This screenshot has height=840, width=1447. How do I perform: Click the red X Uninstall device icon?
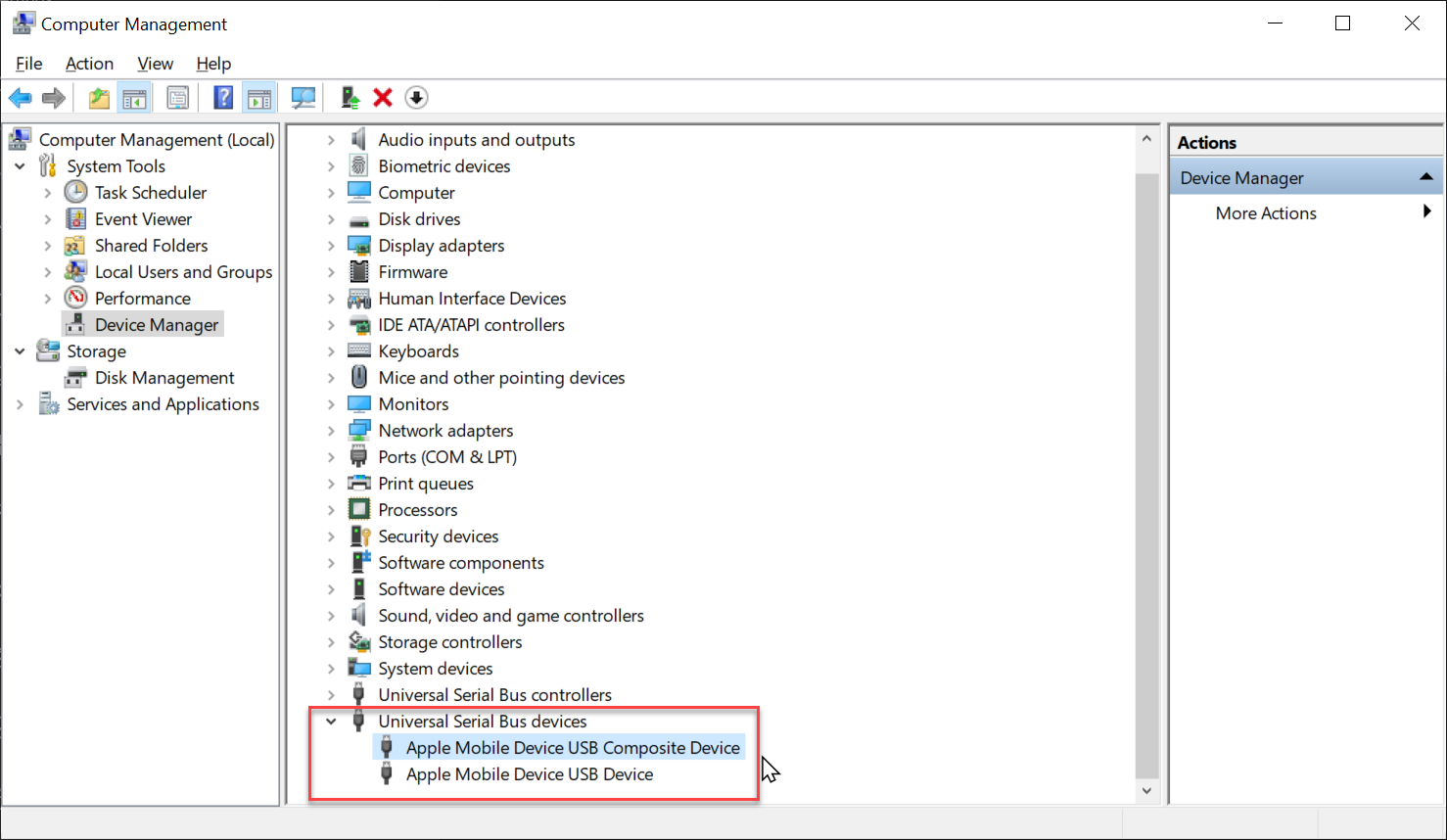pyautogui.click(x=383, y=98)
